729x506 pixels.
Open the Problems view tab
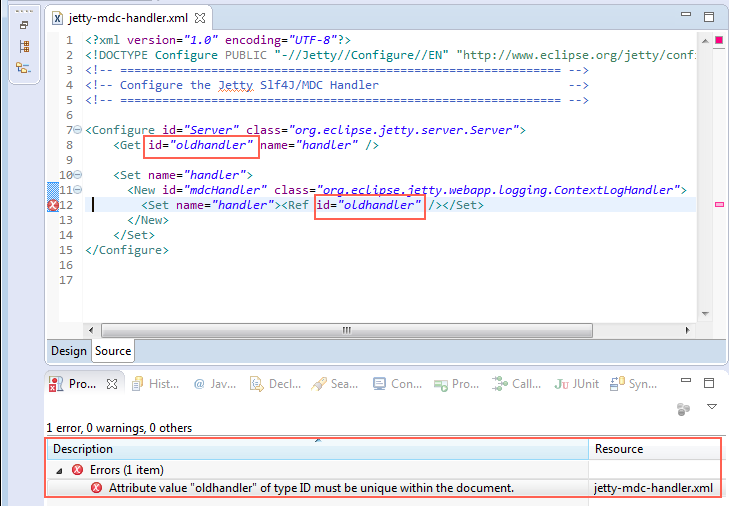coord(82,384)
